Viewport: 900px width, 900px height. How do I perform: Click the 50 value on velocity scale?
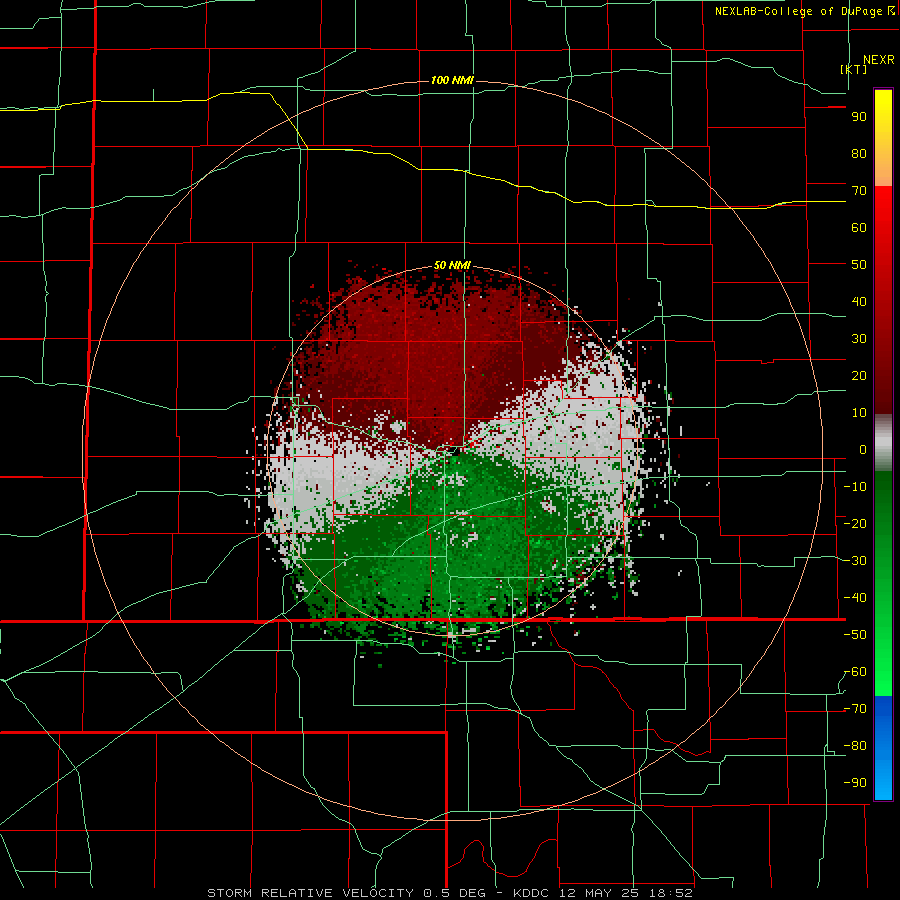[859, 265]
